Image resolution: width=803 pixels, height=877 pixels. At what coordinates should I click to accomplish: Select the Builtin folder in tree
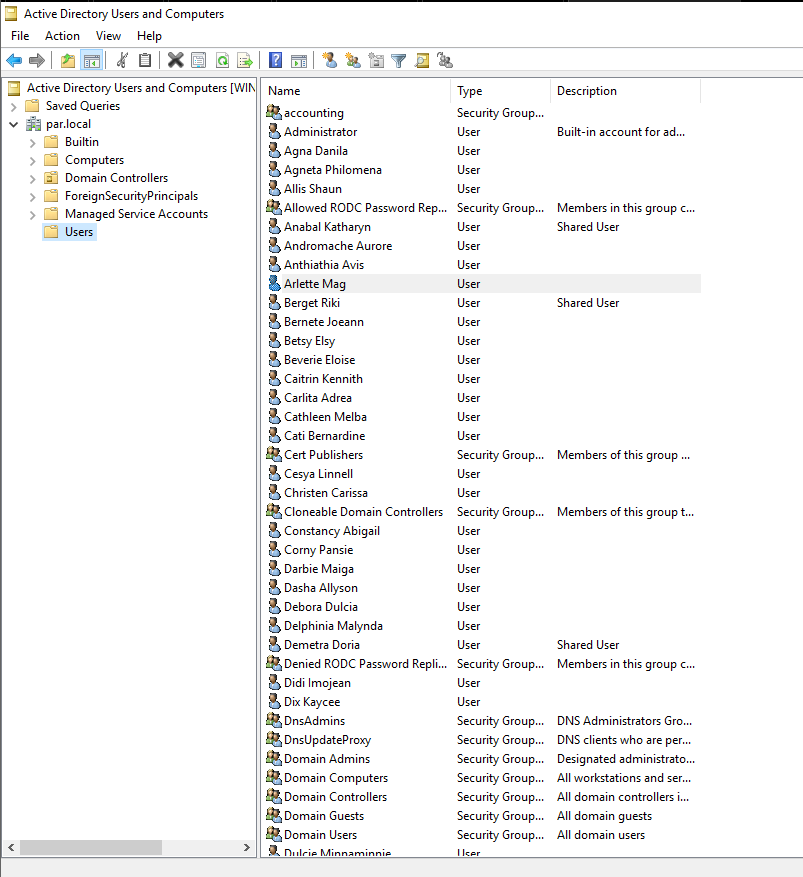pos(72,142)
